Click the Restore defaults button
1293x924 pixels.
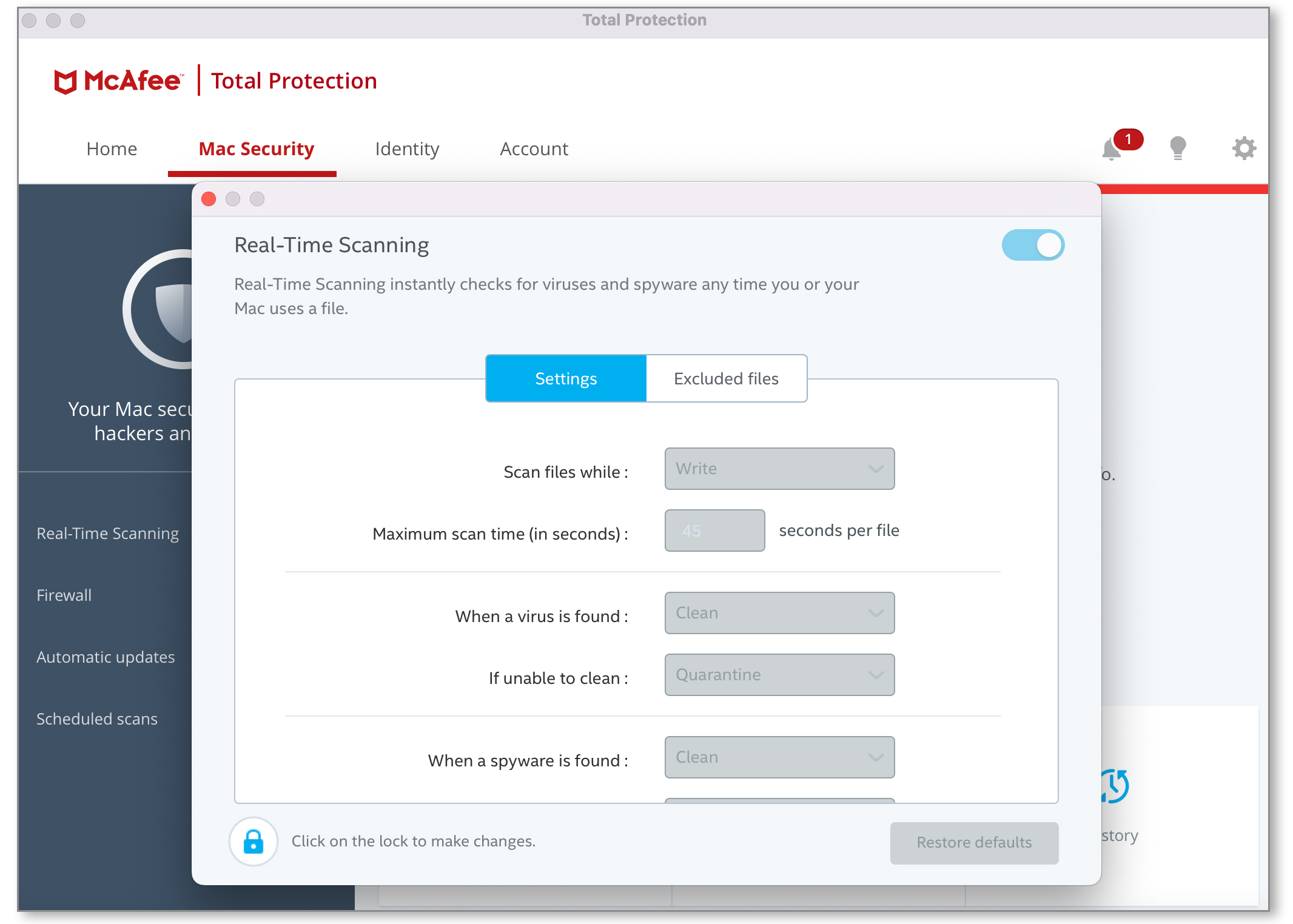click(x=973, y=843)
